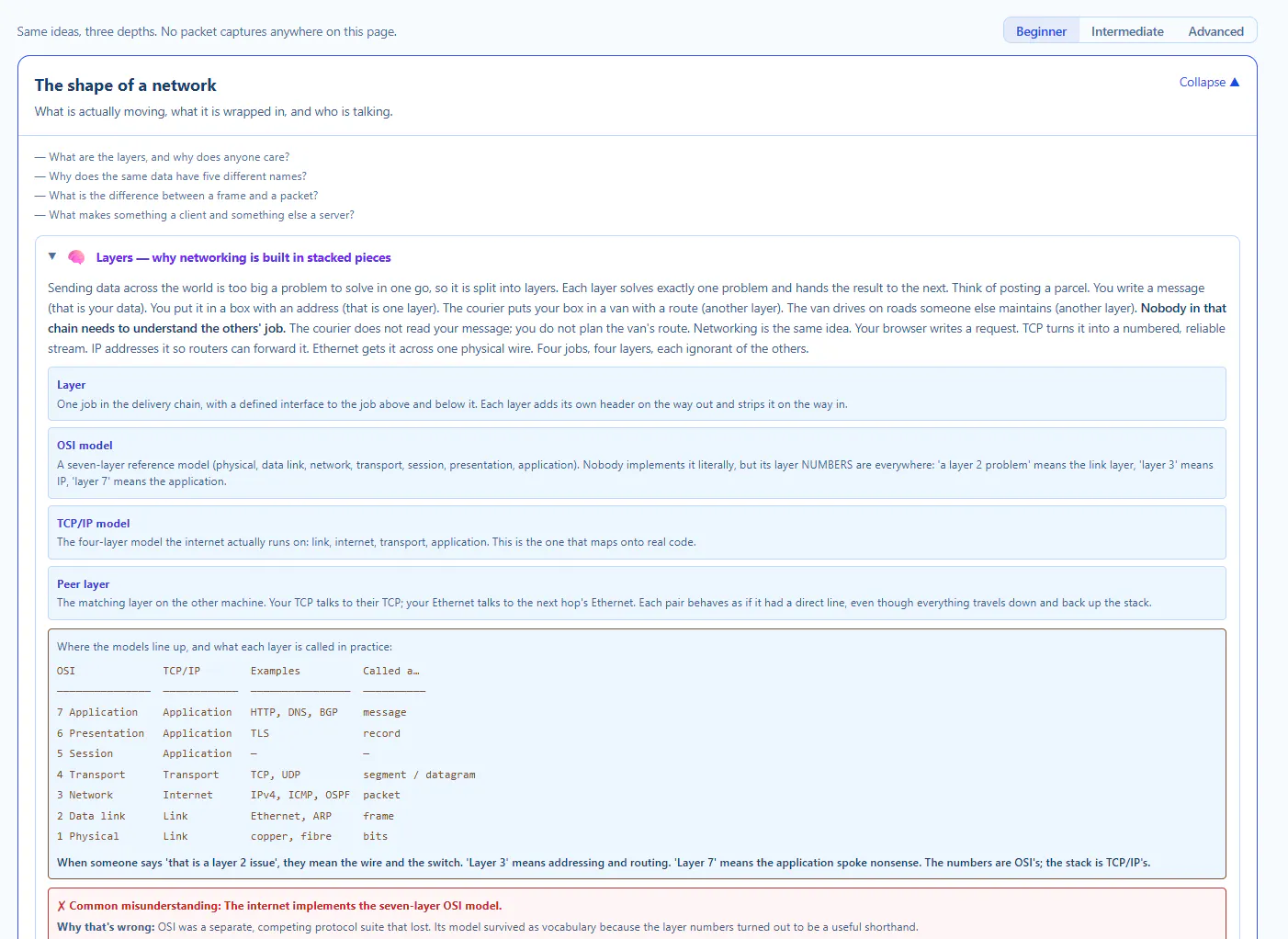1288x939 pixels.
Task: Open 'What makes something a client' question
Action: [x=201, y=215]
